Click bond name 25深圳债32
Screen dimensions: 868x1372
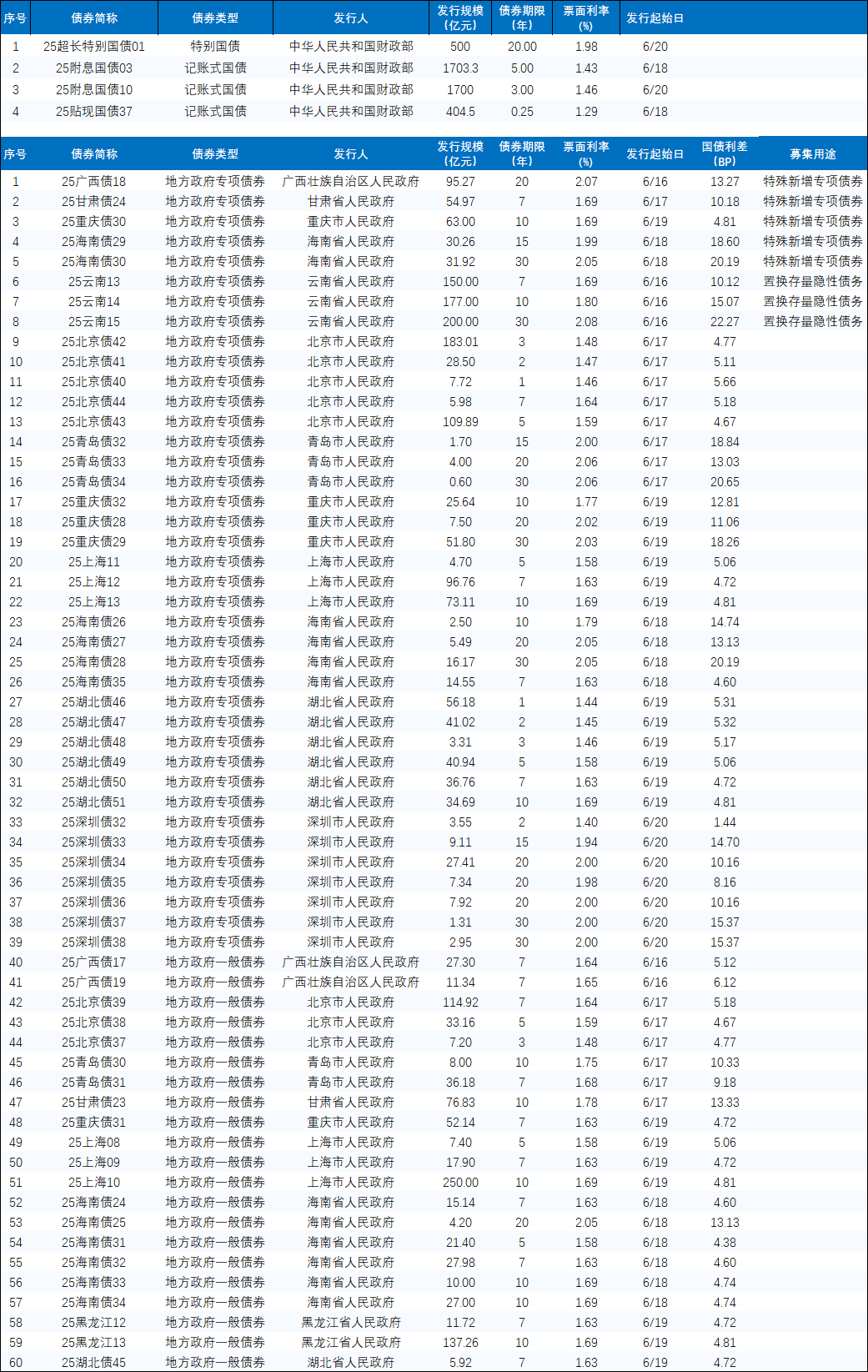tap(94, 822)
